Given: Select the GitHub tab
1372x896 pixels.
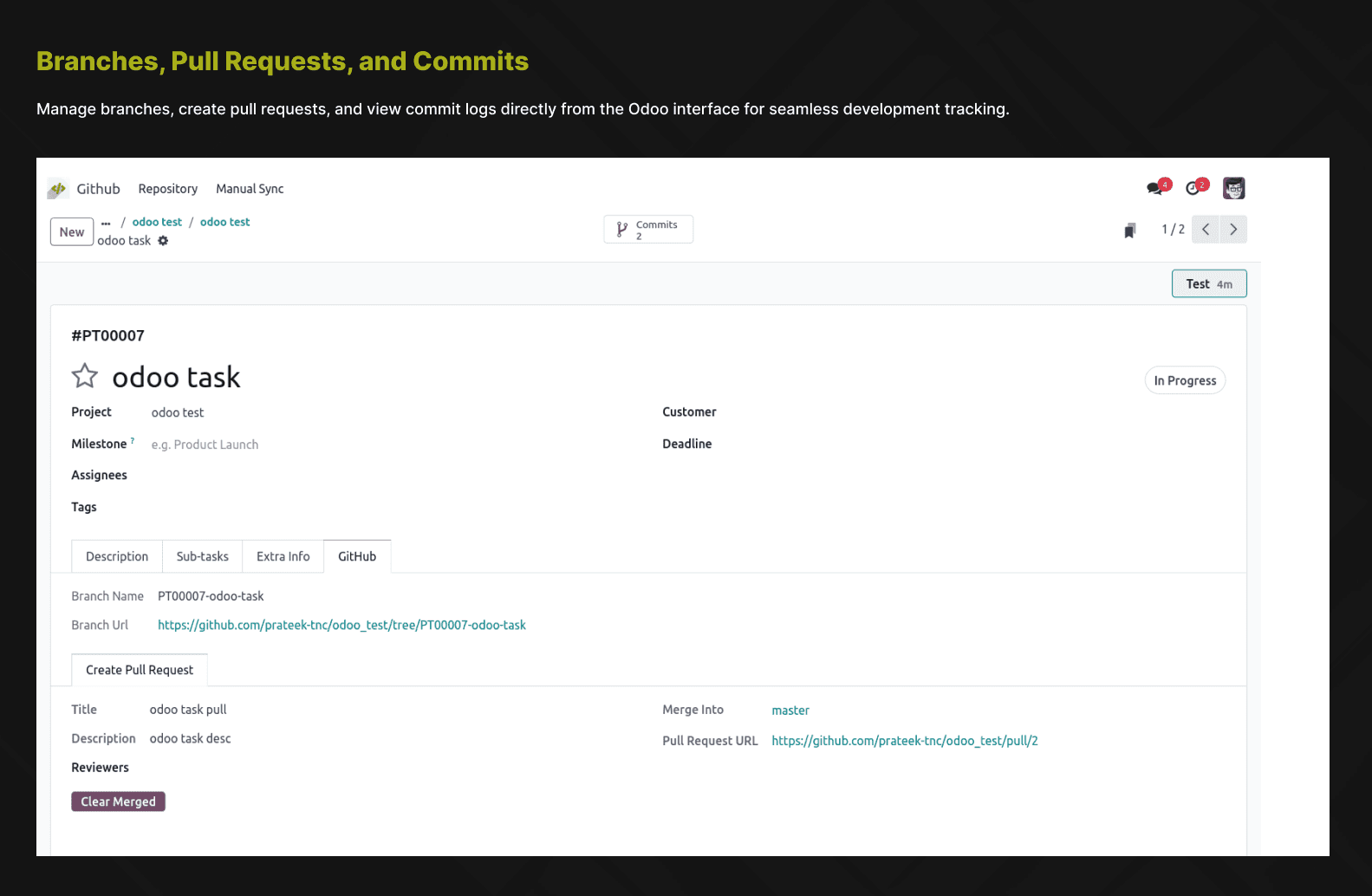Looking at the screenshot, I should 357,556.
